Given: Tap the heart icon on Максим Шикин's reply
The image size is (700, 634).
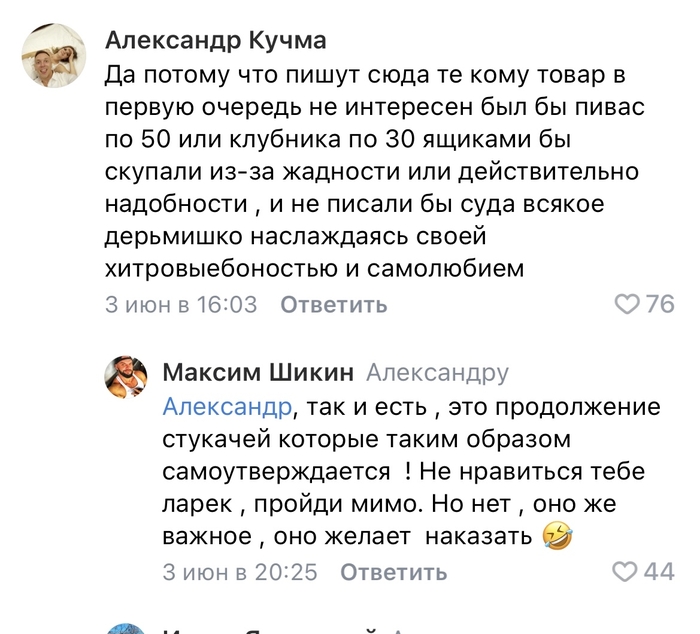Looking at the screenshot, I should [625, 572].
